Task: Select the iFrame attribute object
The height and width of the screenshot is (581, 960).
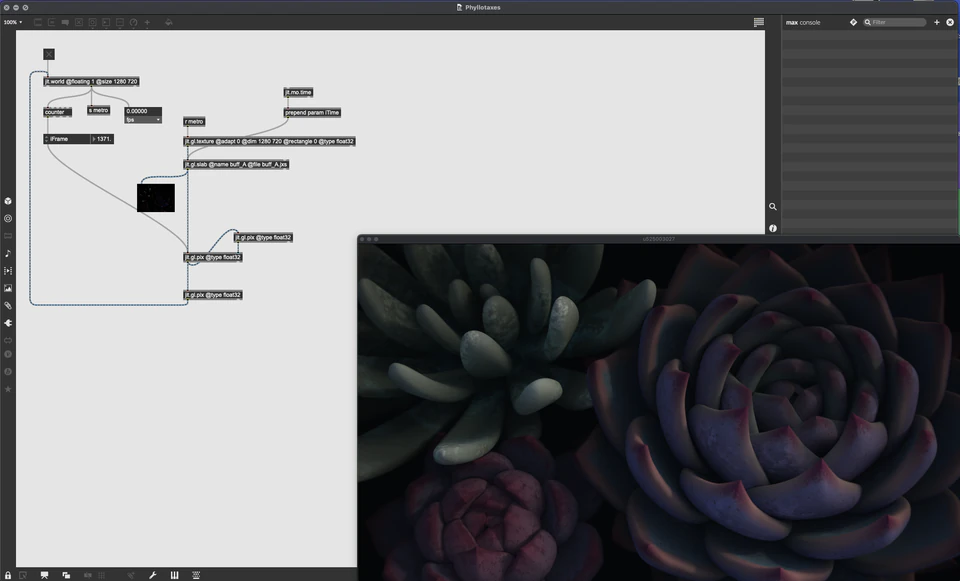Action: tap(67, 139)
